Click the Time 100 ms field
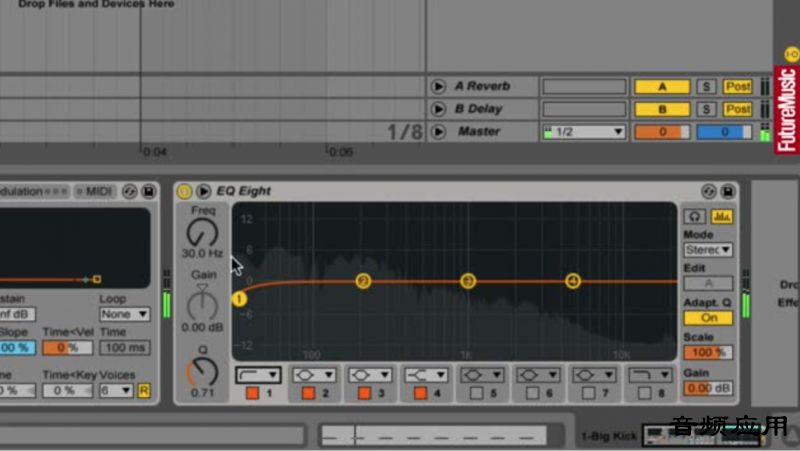This screenshot has width=800, height=451. pos(125,348)
